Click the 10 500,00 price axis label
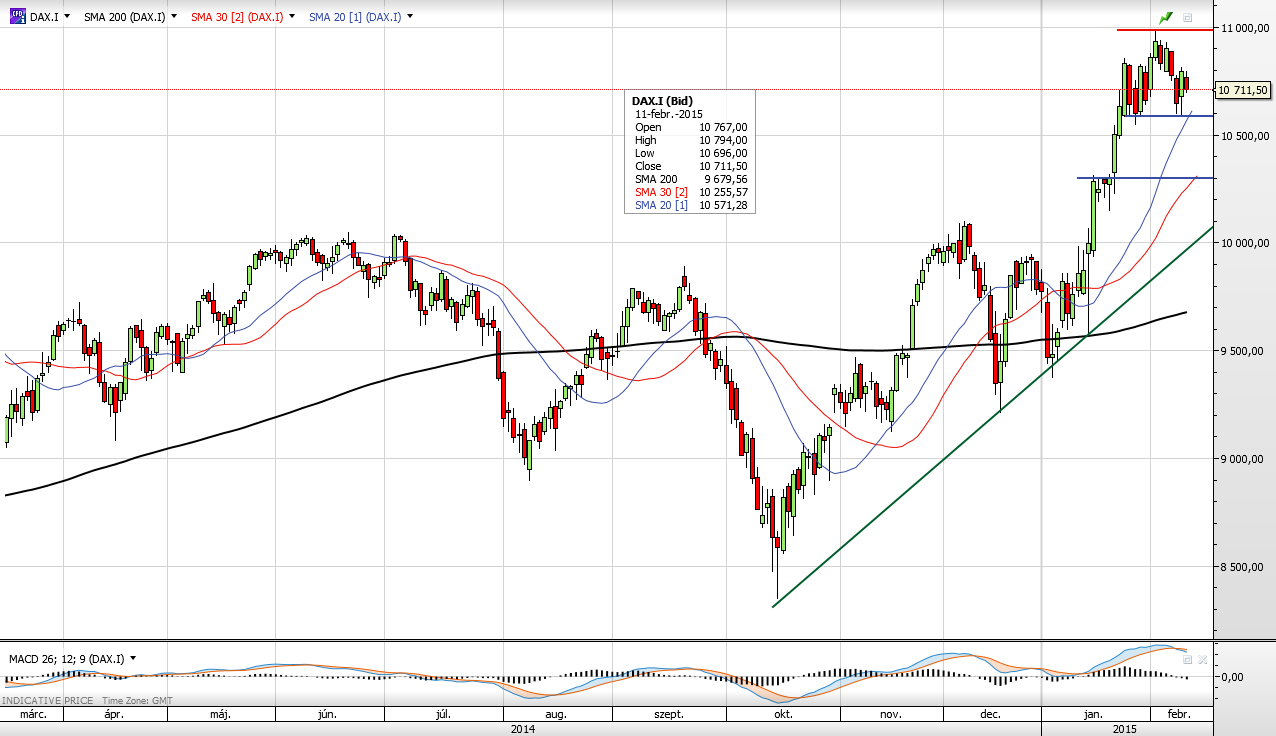 coord(1243,137)
